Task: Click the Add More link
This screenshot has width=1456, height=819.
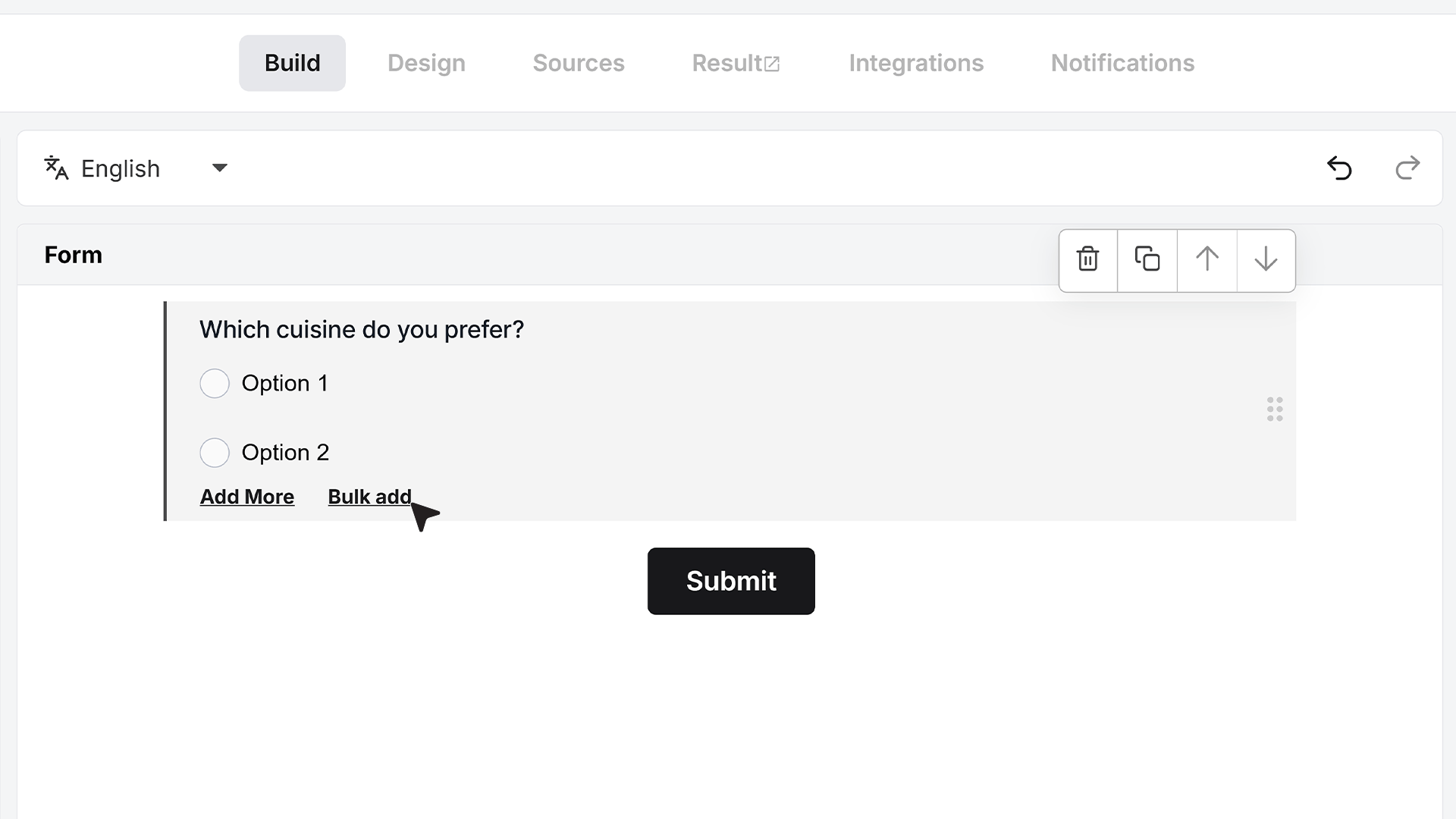Action: pos(247,497)
